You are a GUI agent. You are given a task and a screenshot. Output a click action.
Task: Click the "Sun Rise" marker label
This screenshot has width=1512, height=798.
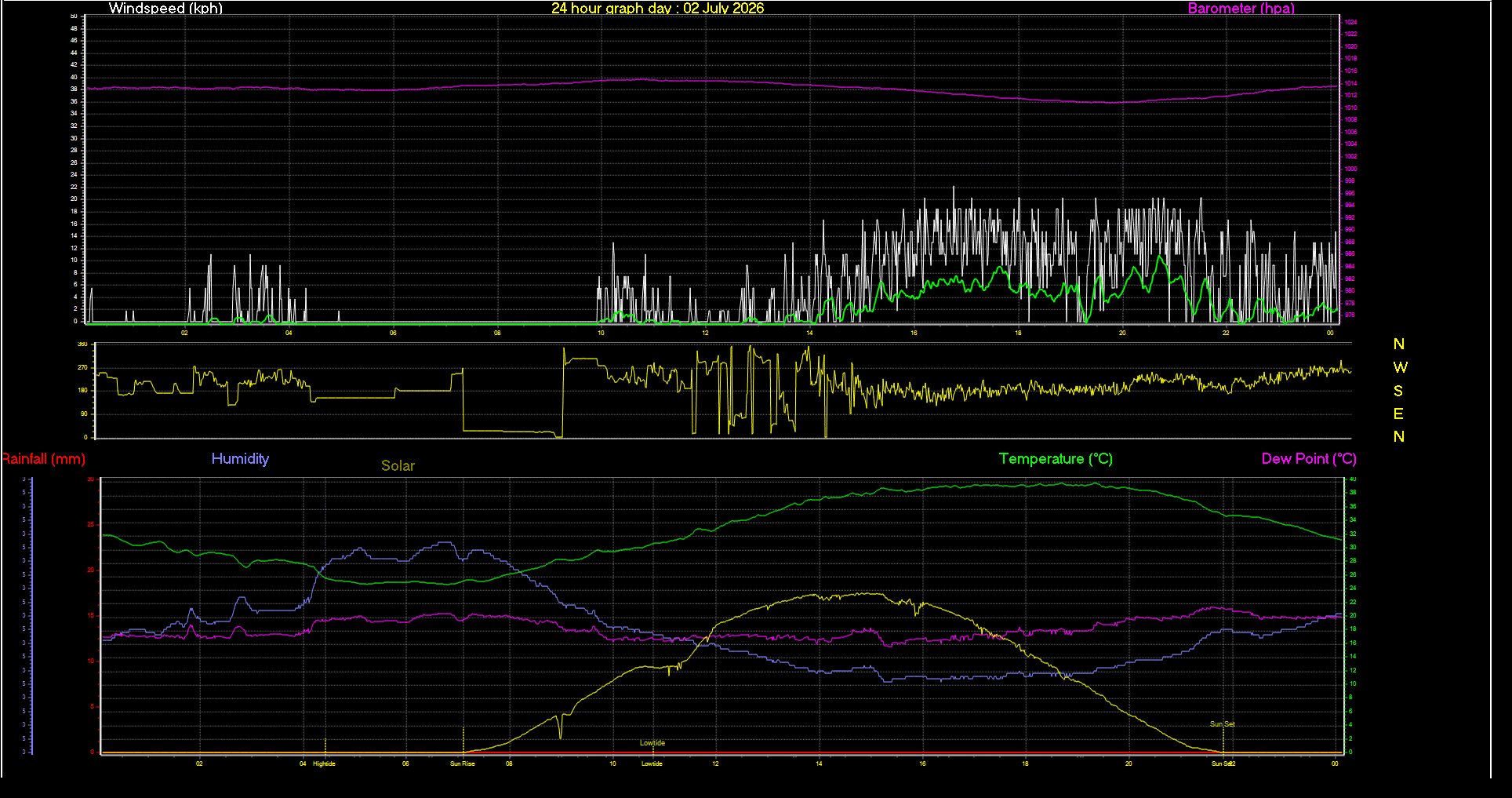click(462, 763)
